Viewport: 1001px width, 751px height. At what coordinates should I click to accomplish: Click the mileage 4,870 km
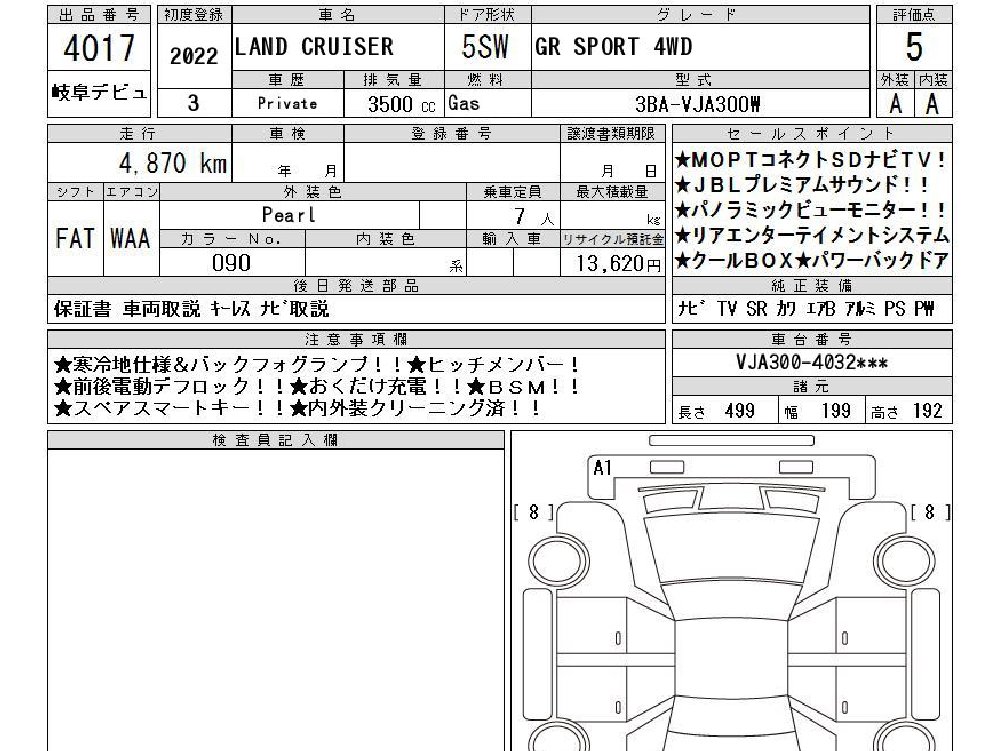pyautogui.click(x=172, y=163)
